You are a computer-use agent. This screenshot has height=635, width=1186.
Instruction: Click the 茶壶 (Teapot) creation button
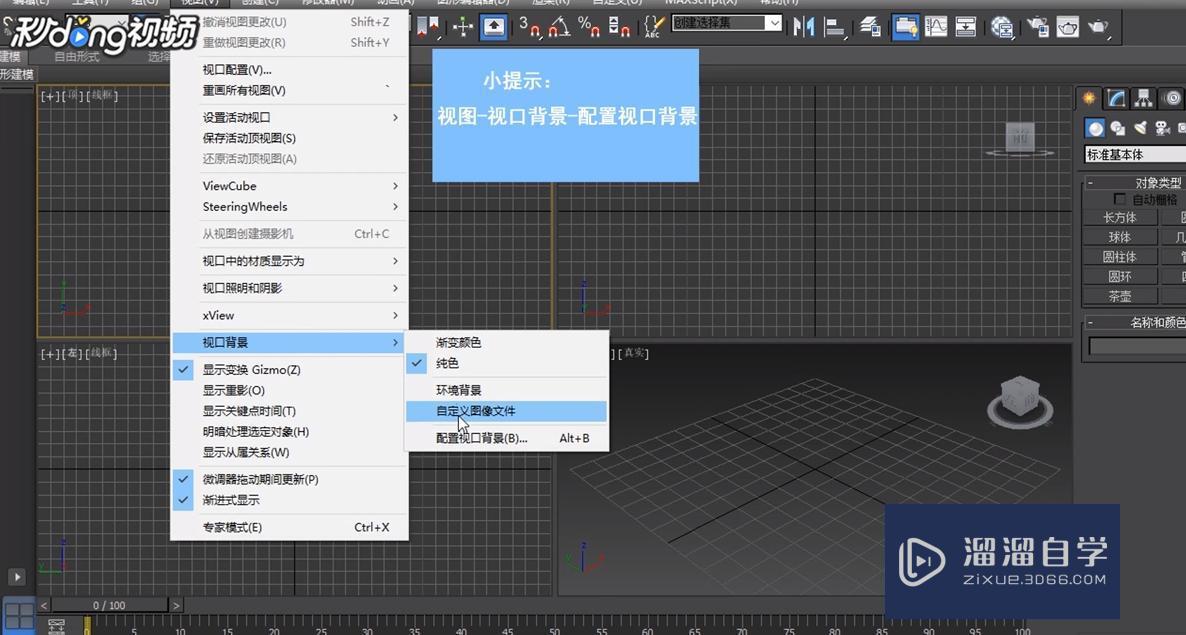[1119, 295]
